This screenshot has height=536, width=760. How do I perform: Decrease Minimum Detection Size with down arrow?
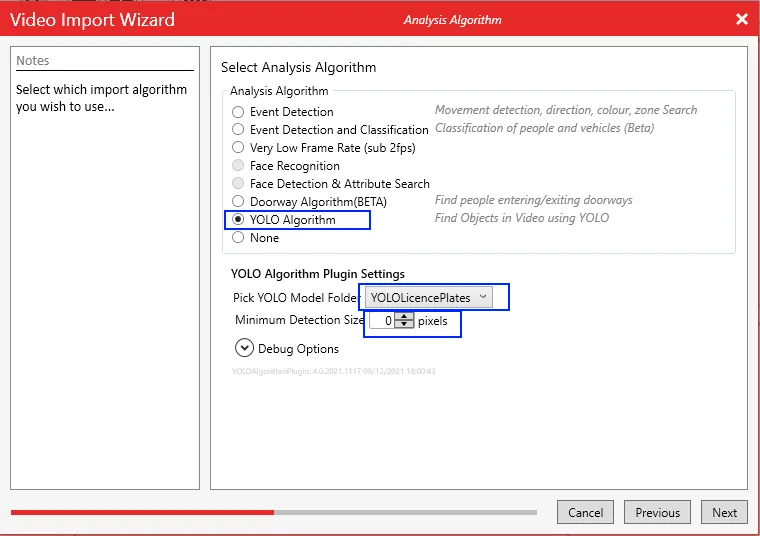[404, 324]
